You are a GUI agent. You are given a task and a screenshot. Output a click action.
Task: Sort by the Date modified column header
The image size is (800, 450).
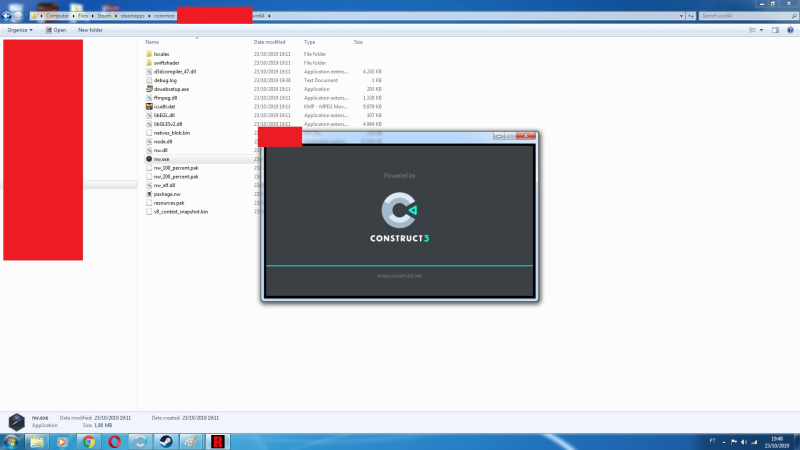(x=269, y=42)
